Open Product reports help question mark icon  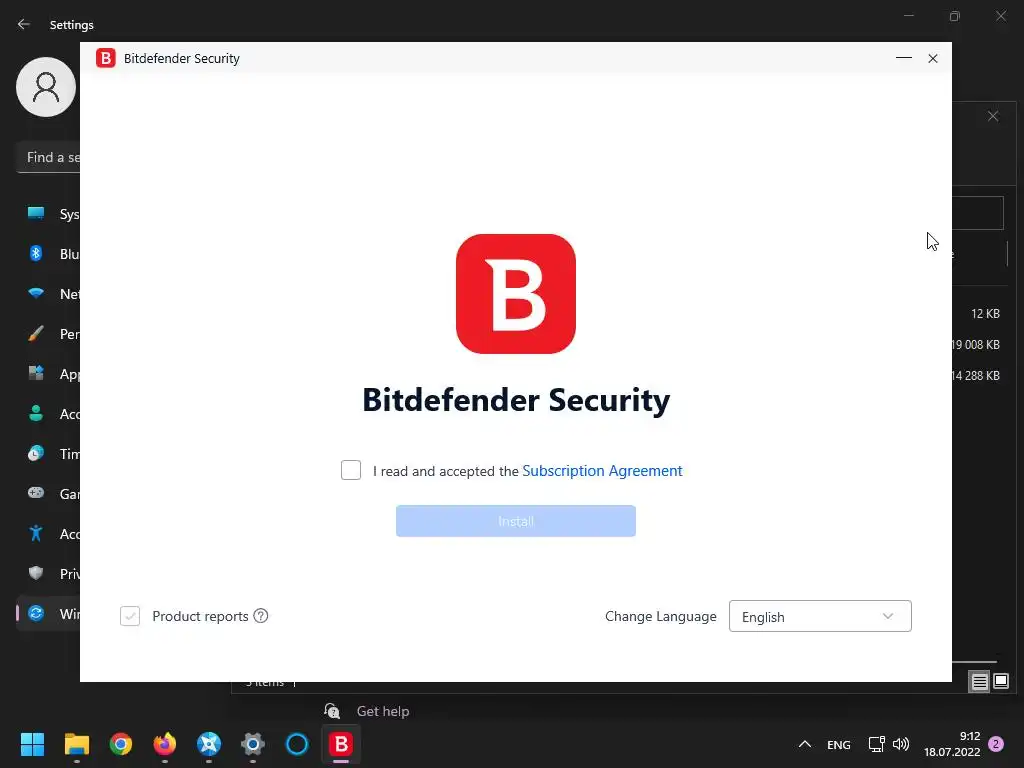[261, 616]
